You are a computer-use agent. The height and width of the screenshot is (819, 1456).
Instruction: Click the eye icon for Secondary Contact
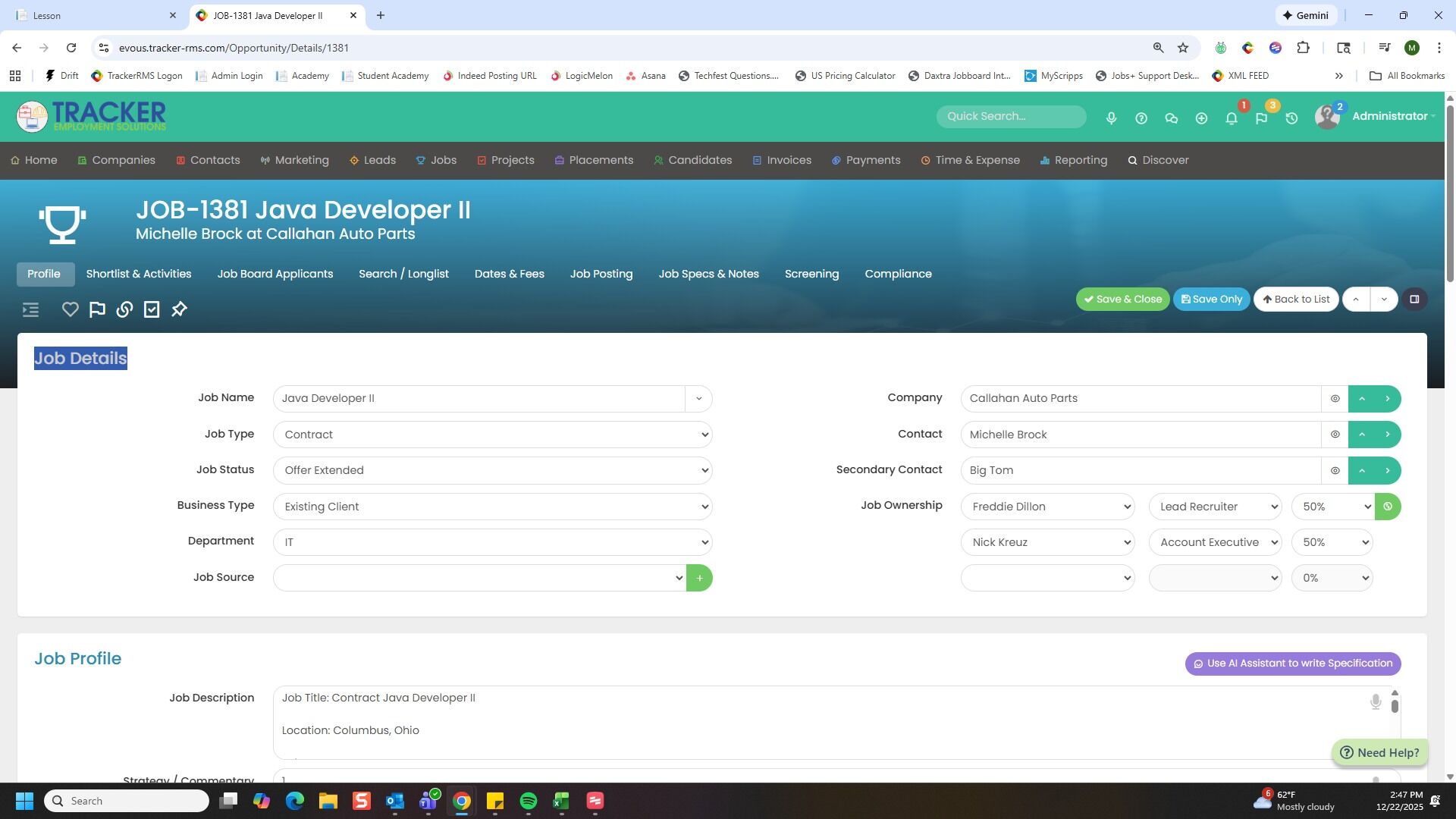pos(1335,471)
